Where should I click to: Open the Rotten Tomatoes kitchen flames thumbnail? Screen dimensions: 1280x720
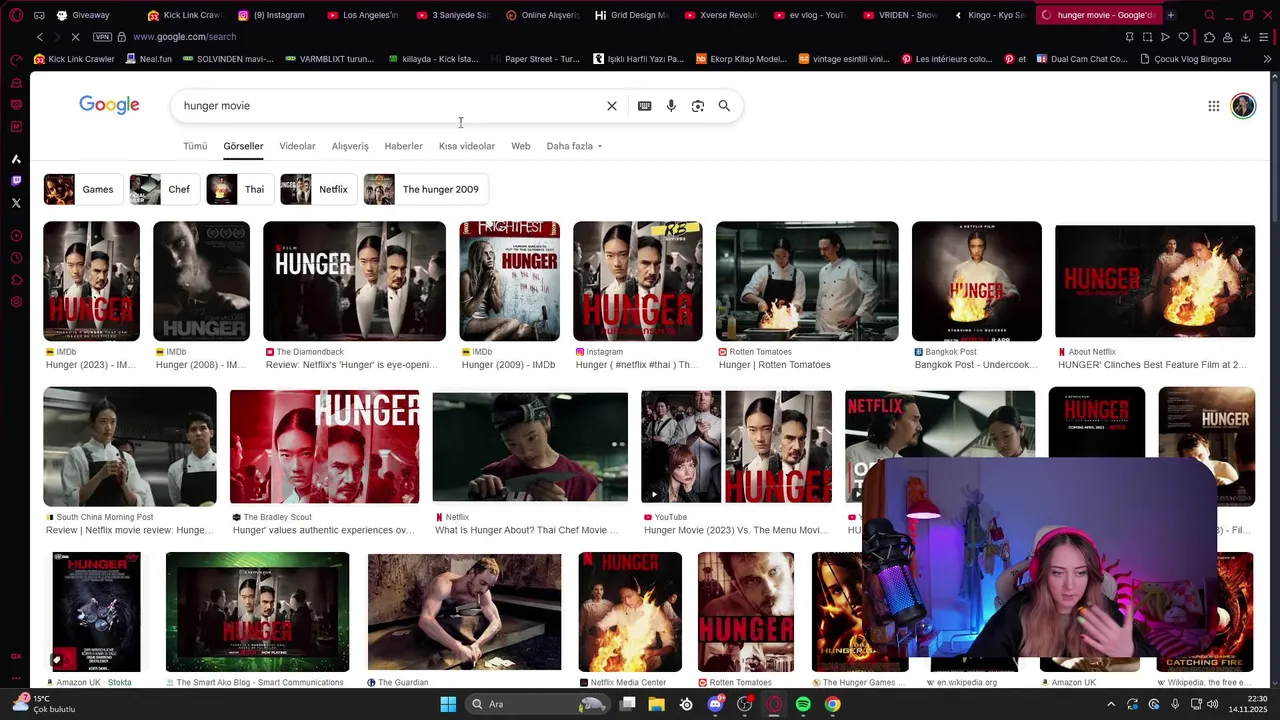tap(807, 281)
